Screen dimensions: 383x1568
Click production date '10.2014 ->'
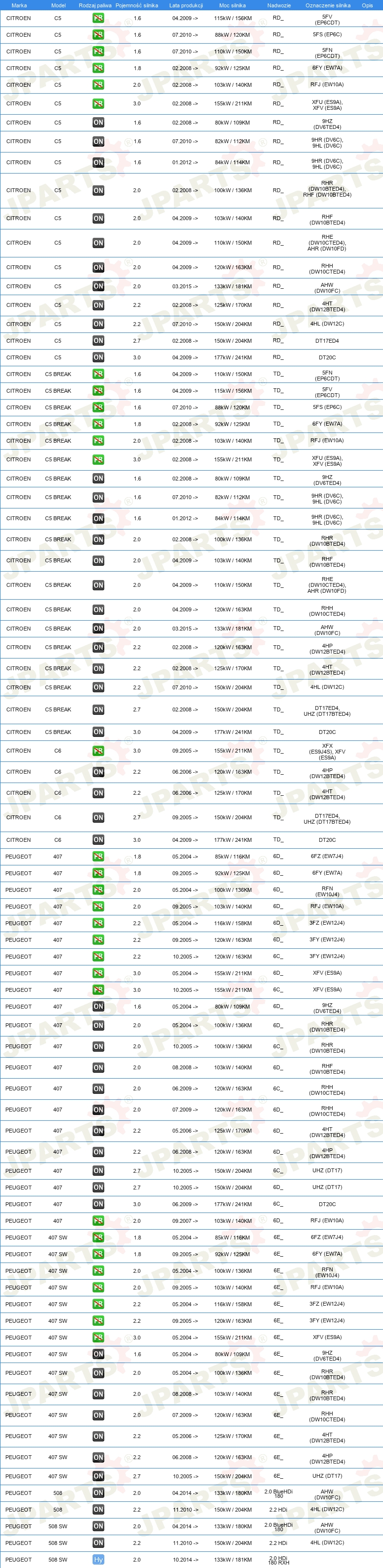[185, 1560]
